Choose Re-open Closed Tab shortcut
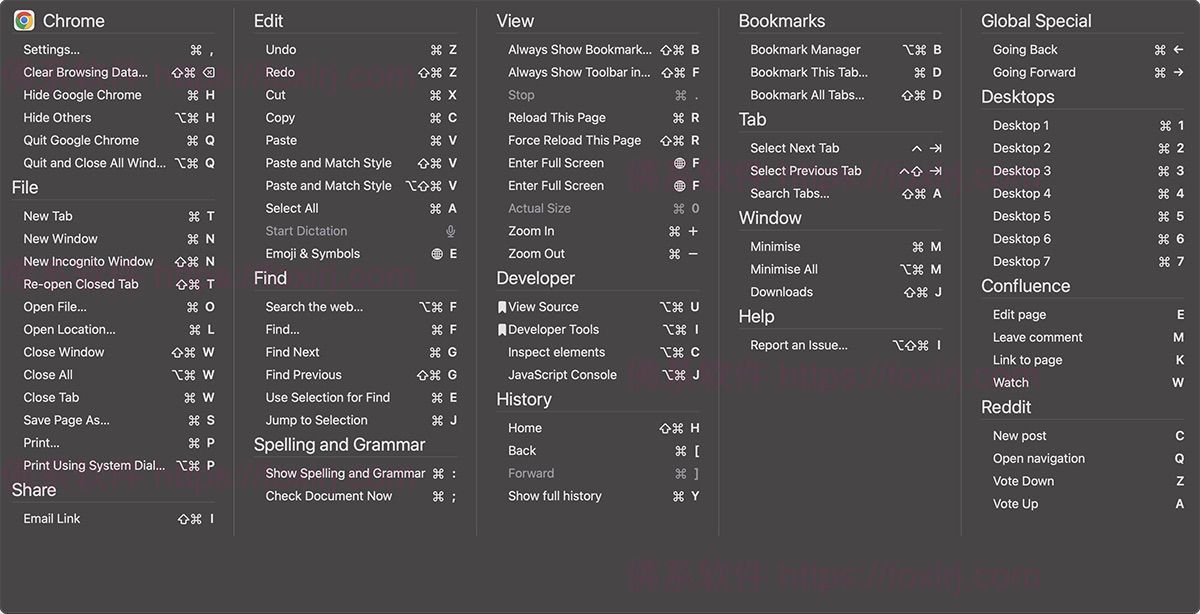This screenshot has height=614, width=1200. point(81,284)
